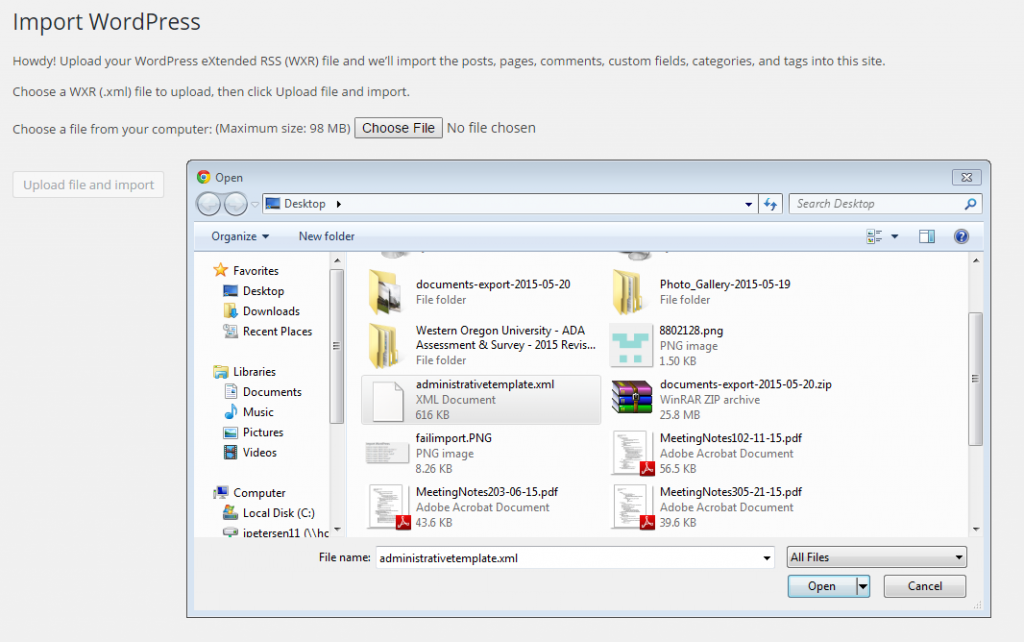Select Favorites in navigation pane
This screenshot has height=642, width=1024.
tap(255, 270)
